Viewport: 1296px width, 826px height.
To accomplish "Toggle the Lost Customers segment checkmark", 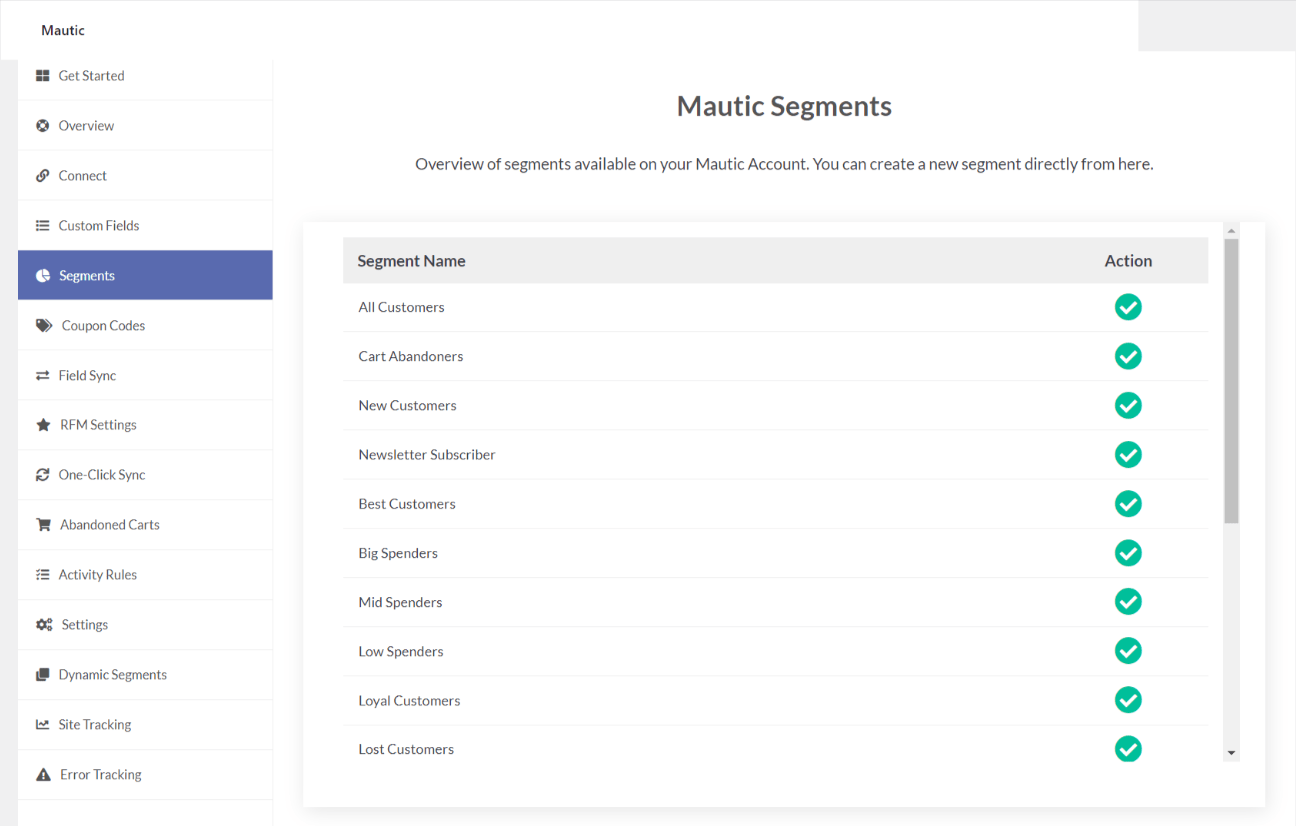I will [x=1128, y=748].
